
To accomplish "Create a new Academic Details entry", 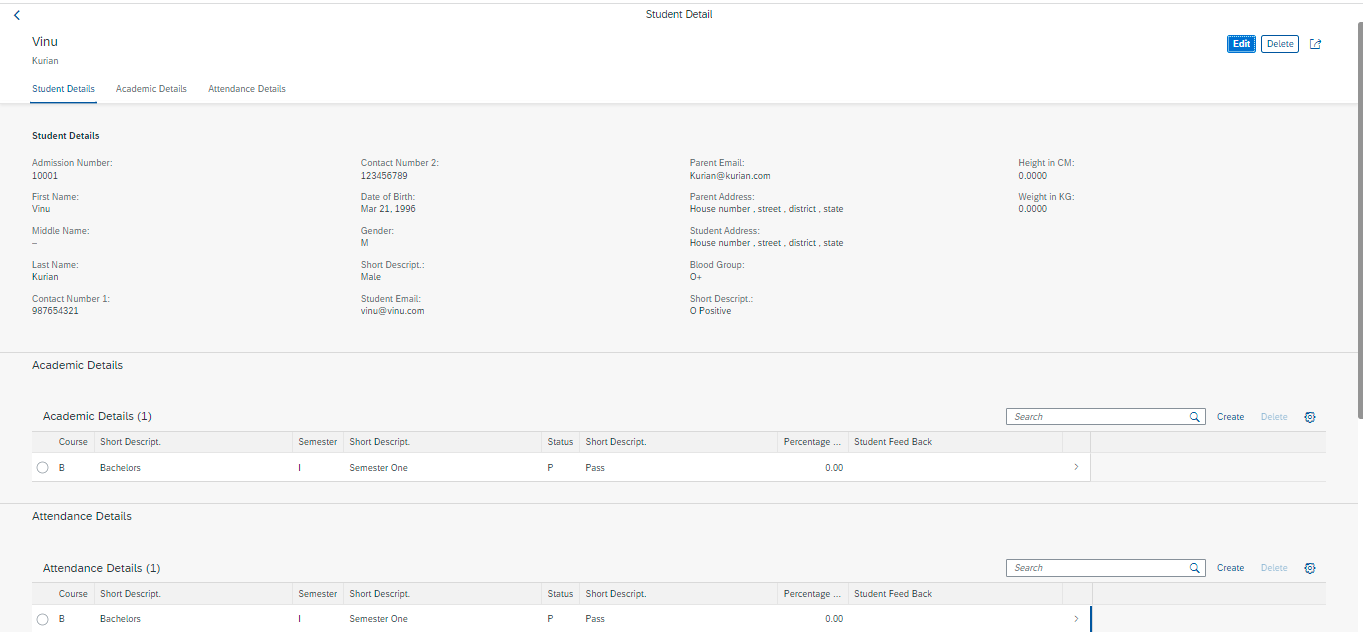I will click(1230, 416).
